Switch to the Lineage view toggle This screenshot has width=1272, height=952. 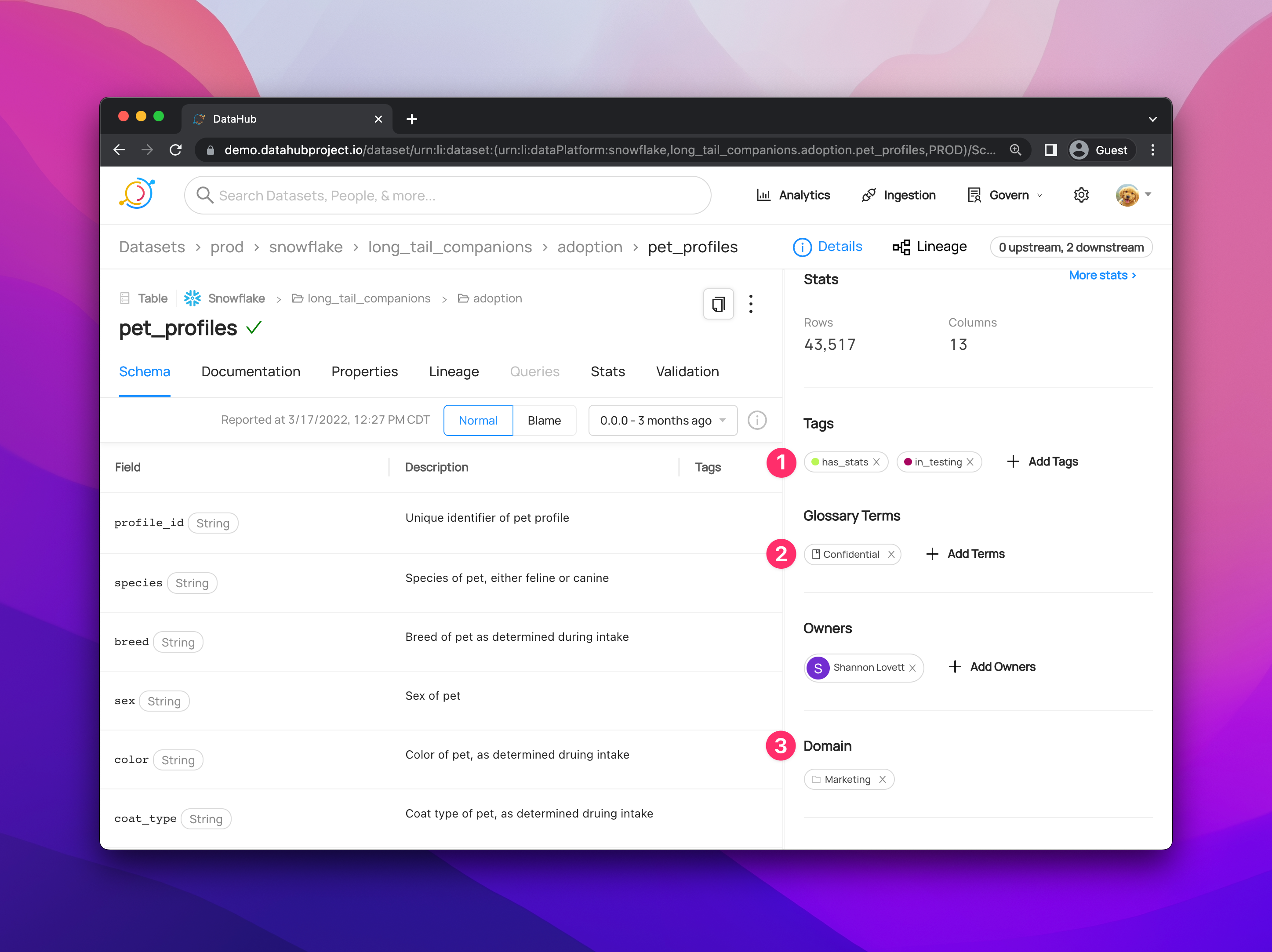(929, 247)
